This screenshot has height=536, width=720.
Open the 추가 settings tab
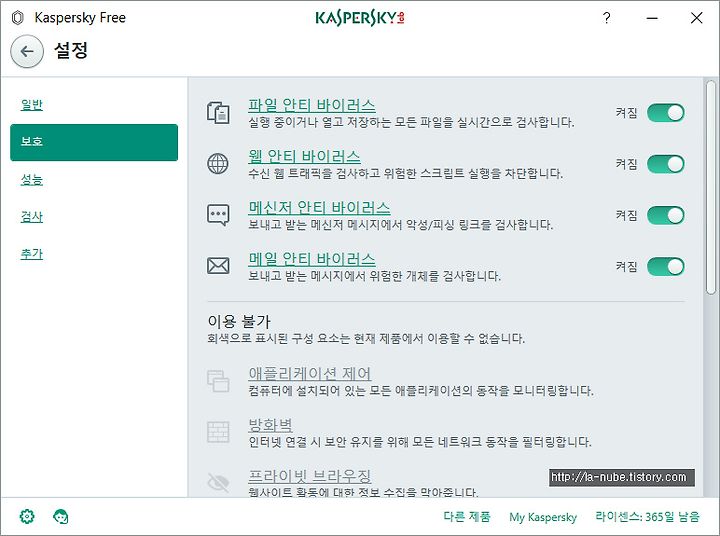(x=32, y=254)
